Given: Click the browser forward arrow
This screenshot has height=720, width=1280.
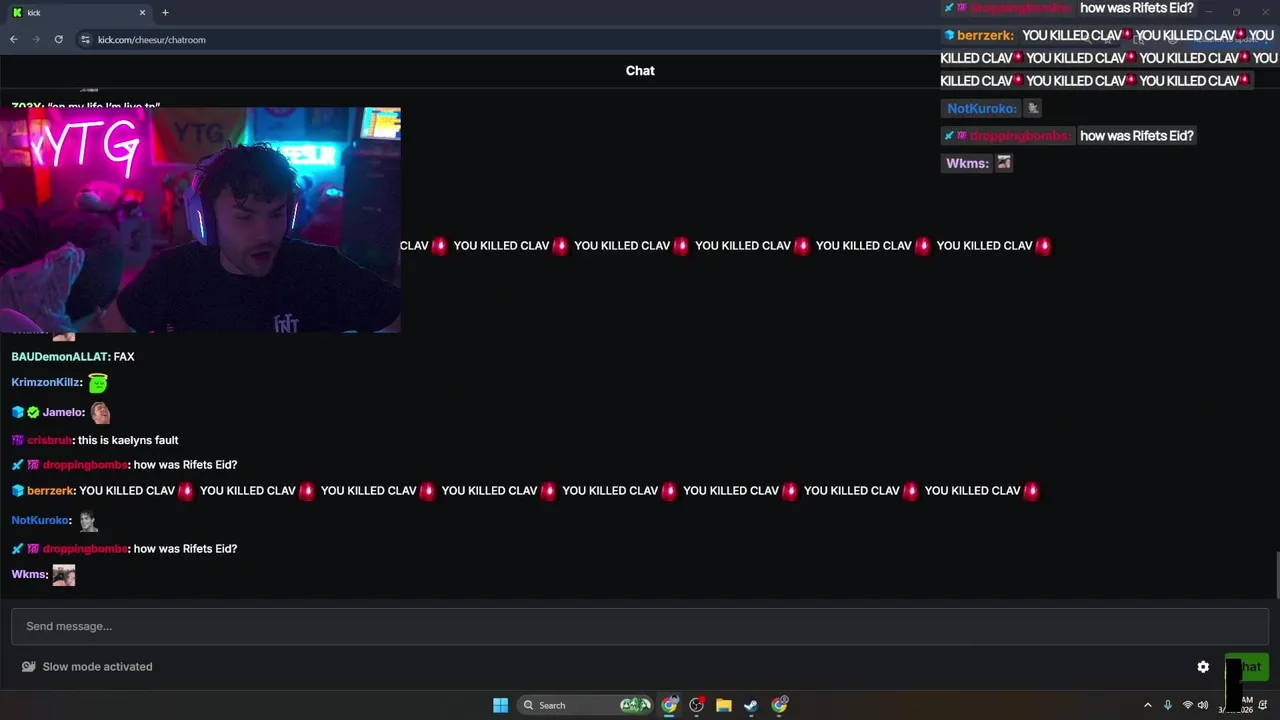Looking at the screenshot, I should click(36, 39).
